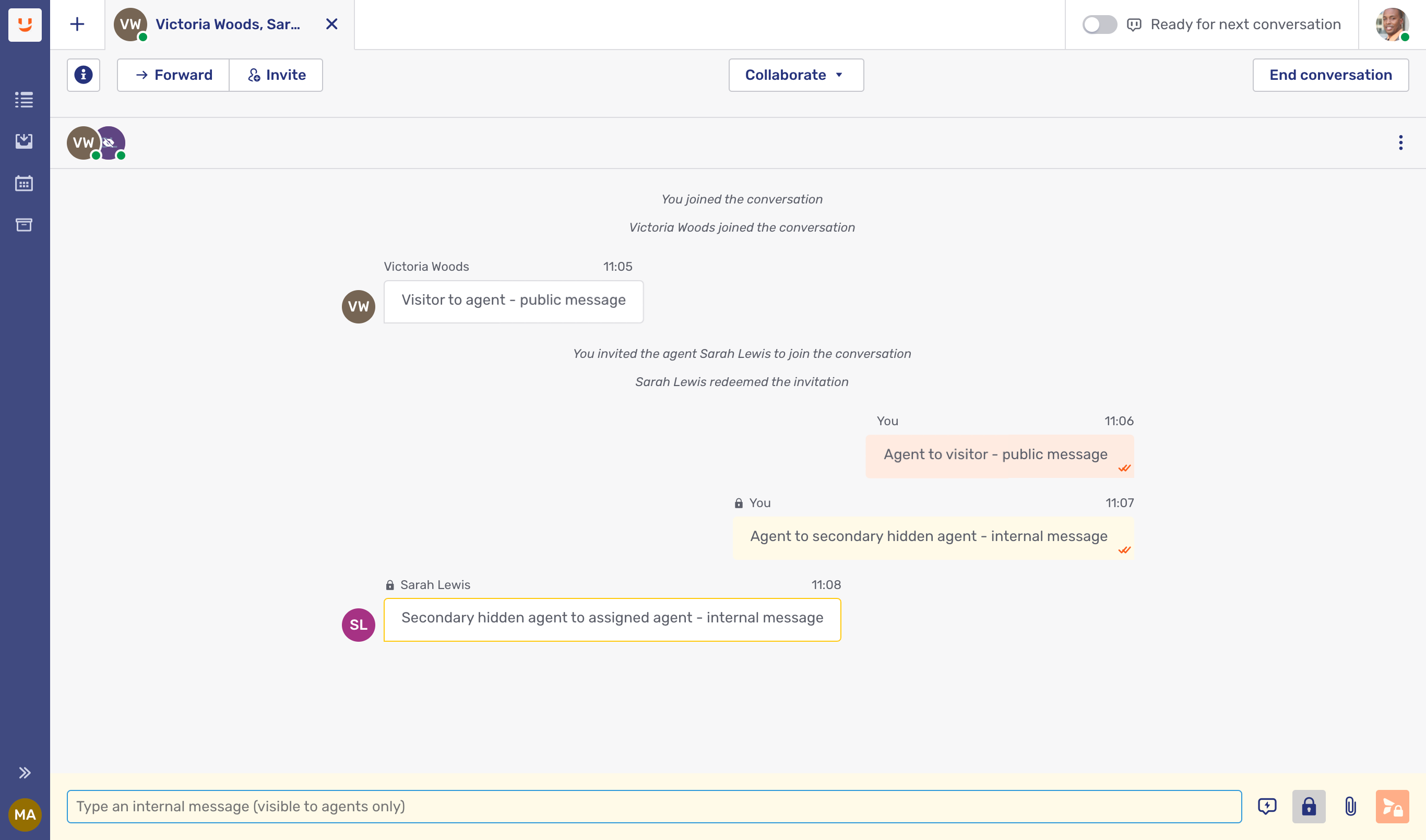Send the internal message with the orange button

pyautogui.click(x=1392, y=806)
